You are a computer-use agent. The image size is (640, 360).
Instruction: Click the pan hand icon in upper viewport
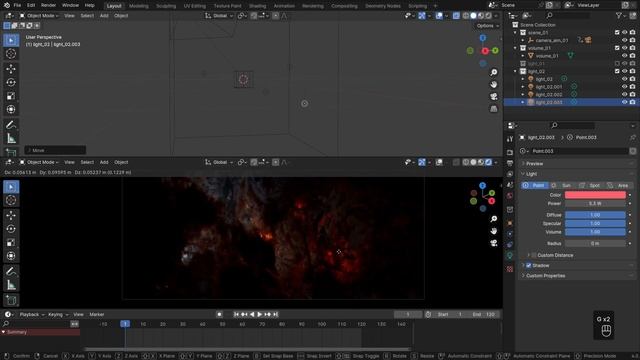[493, 84]
